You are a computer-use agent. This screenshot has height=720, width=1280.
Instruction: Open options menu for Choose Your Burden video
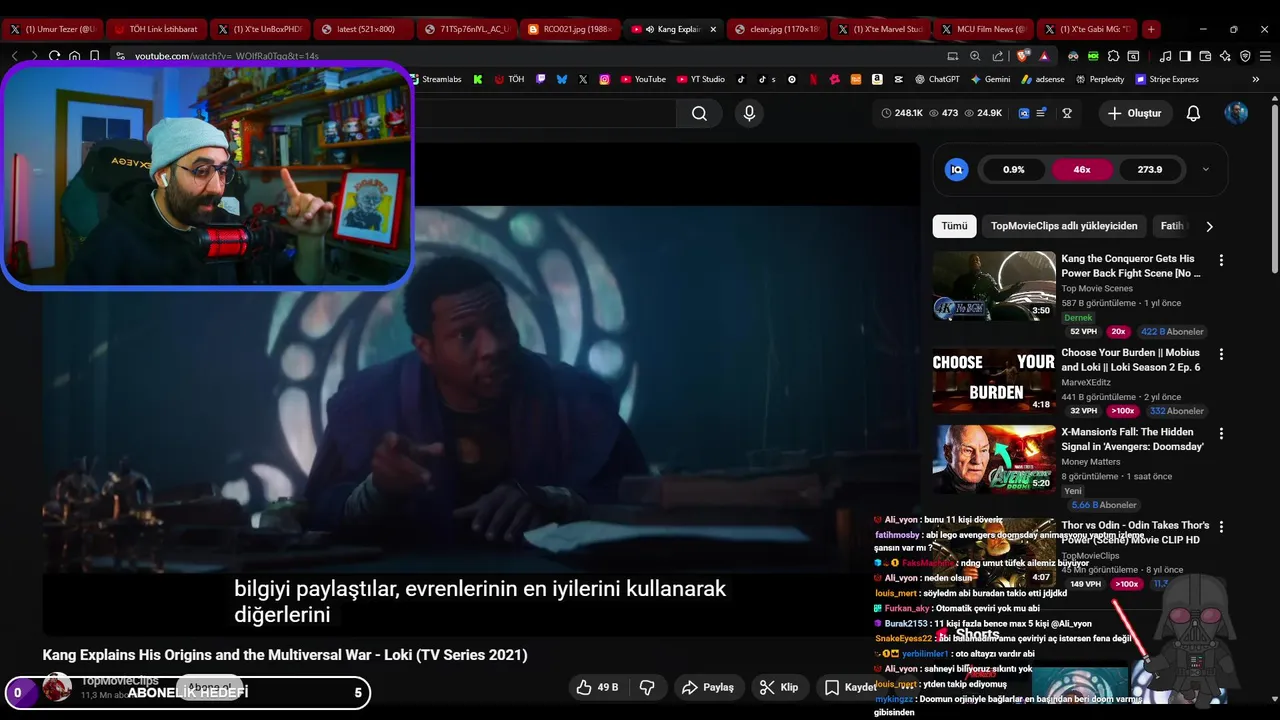point(1220,354)
